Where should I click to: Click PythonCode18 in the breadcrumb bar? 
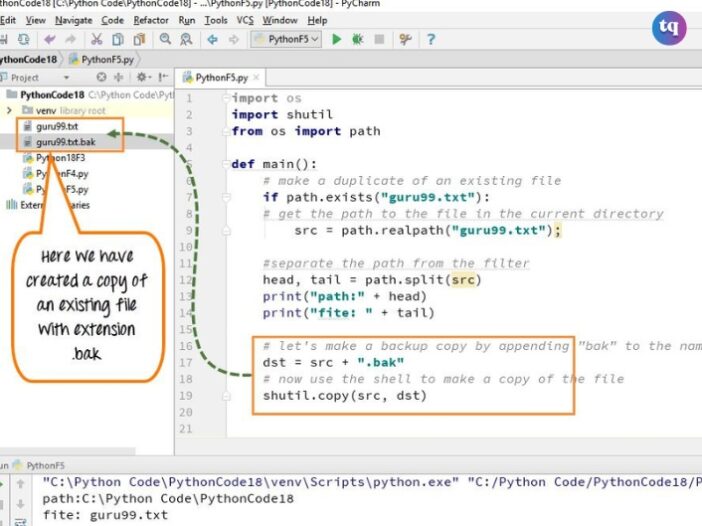(x=28, y=59)
